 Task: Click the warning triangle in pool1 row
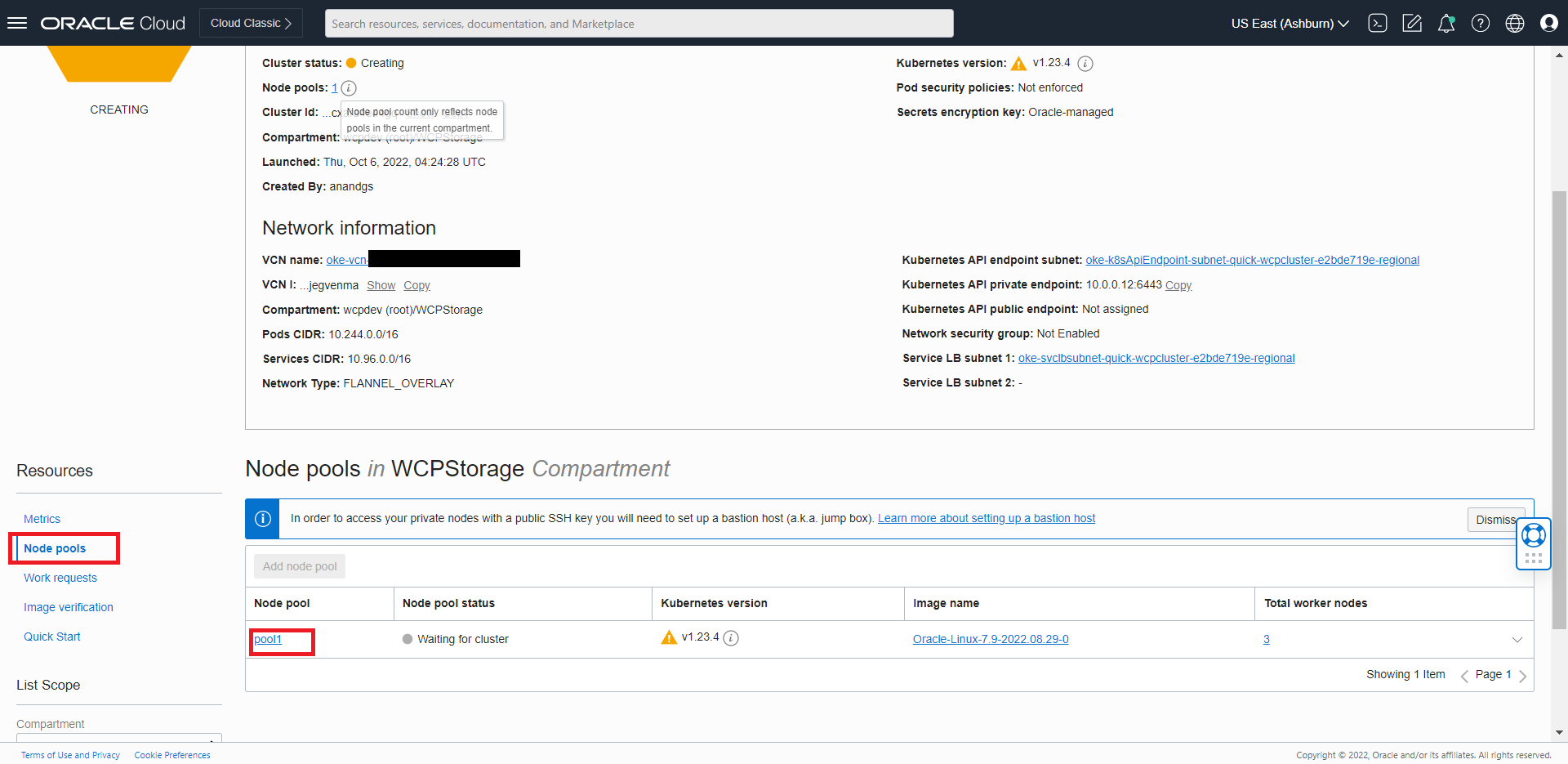pyautogui.click(x=669, y=637)
